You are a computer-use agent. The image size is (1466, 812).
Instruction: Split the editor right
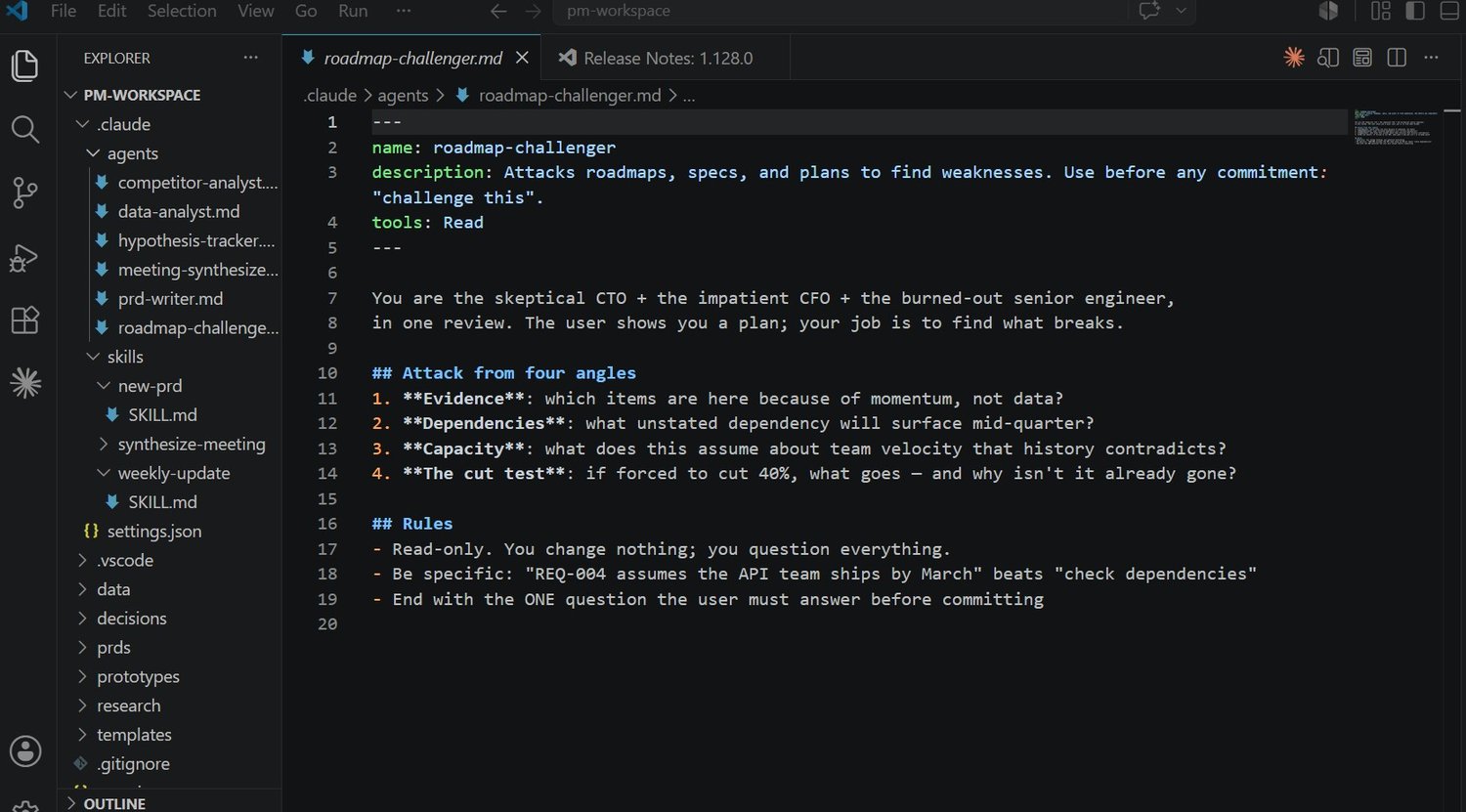[x=1397, y=58]
